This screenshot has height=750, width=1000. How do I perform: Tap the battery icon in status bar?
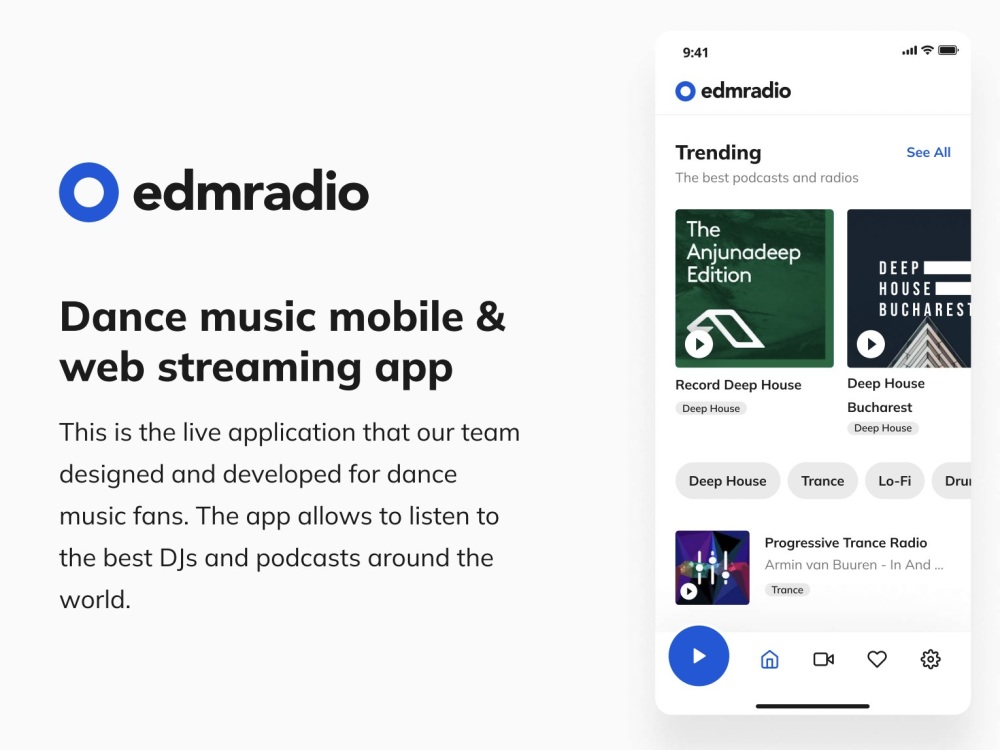click(x=948, y=50)
